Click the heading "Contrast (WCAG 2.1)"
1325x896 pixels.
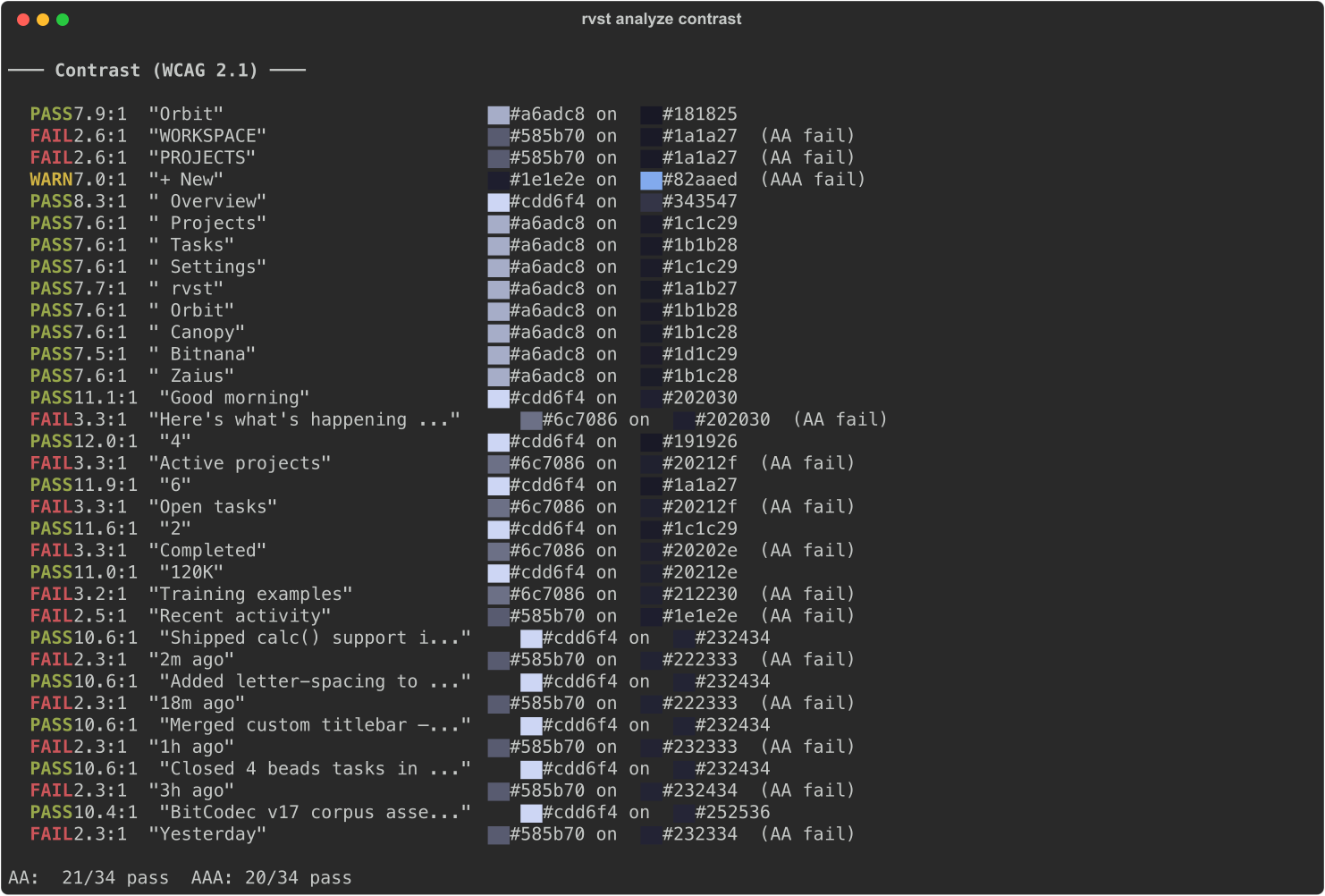point(156,71)
